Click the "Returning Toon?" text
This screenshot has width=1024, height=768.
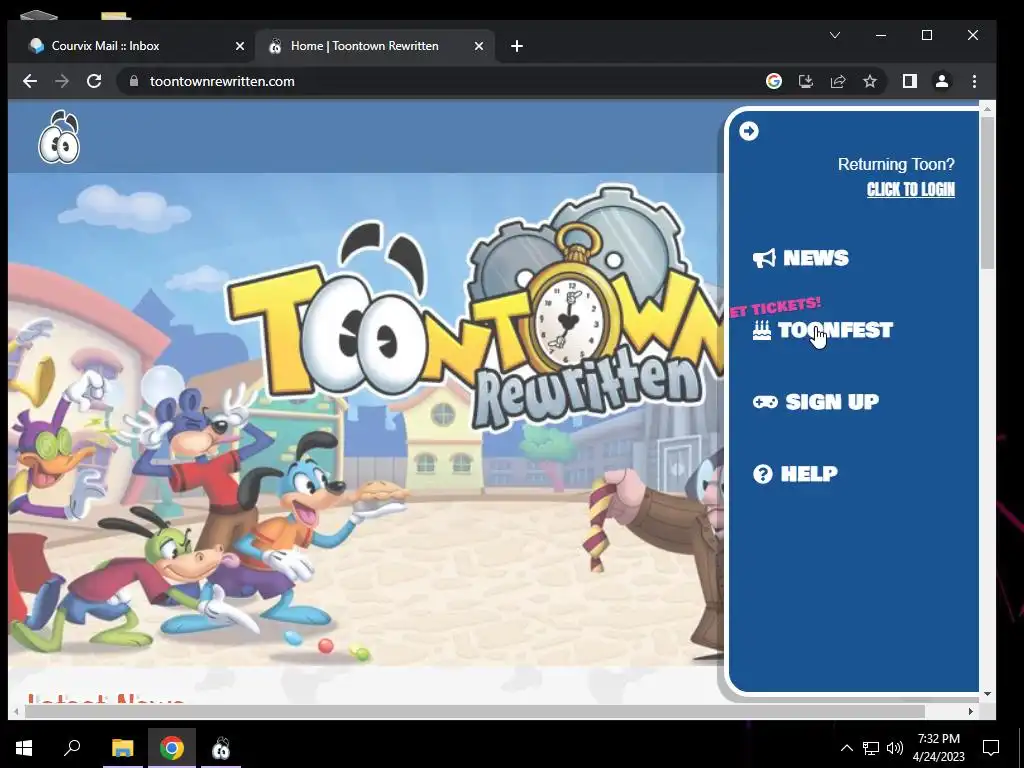(896, 165)
